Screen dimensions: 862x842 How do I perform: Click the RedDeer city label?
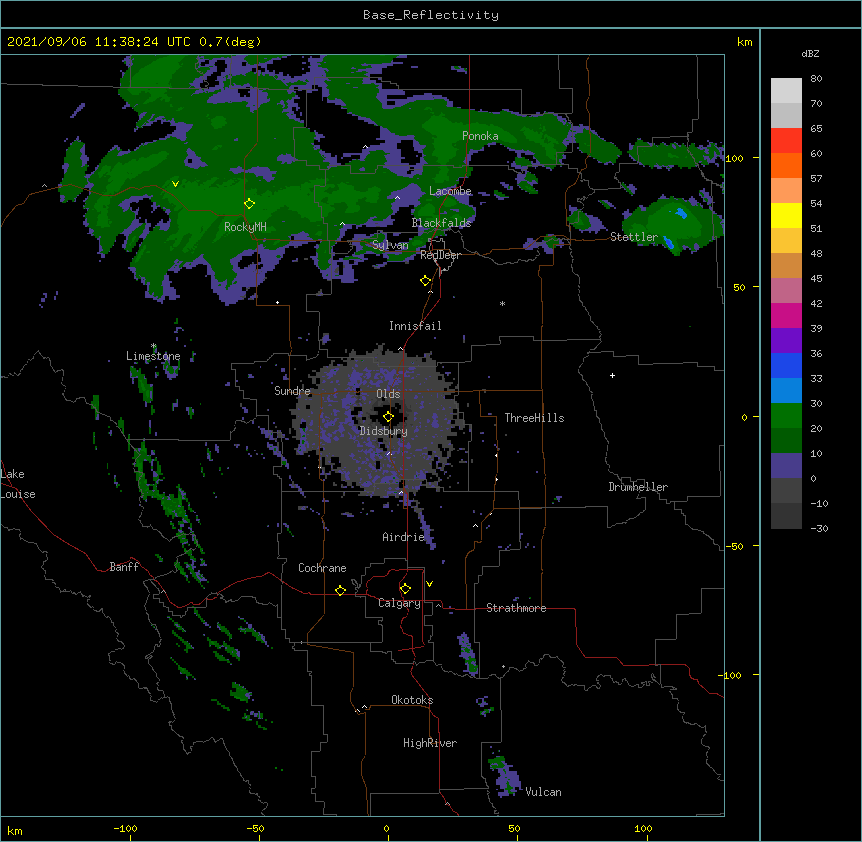440,255
